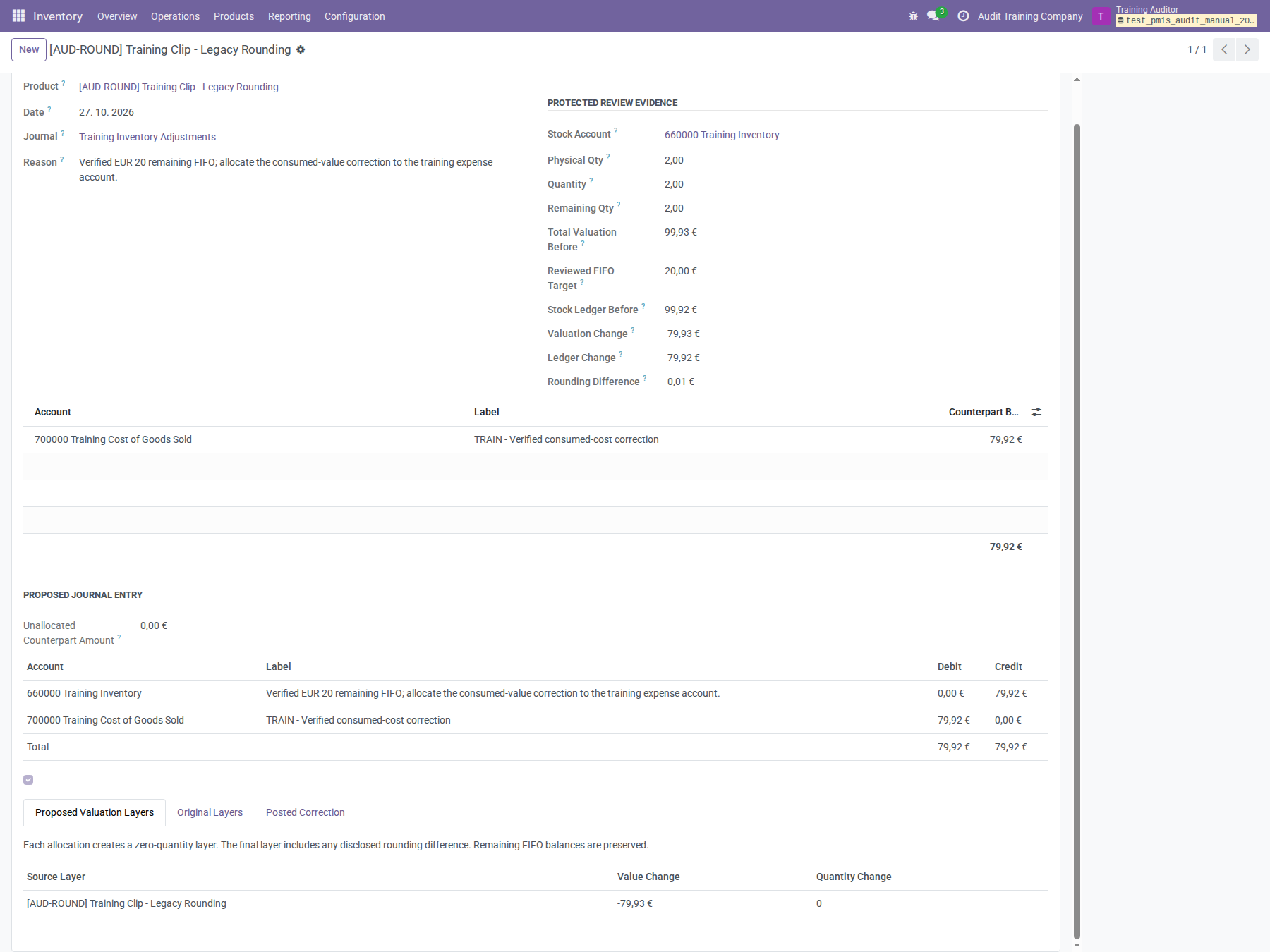Open the activities clock icon
Image resolution: width=1270 pixels, height=952 pixels.
pyautogui.click(x=963, y=16)
